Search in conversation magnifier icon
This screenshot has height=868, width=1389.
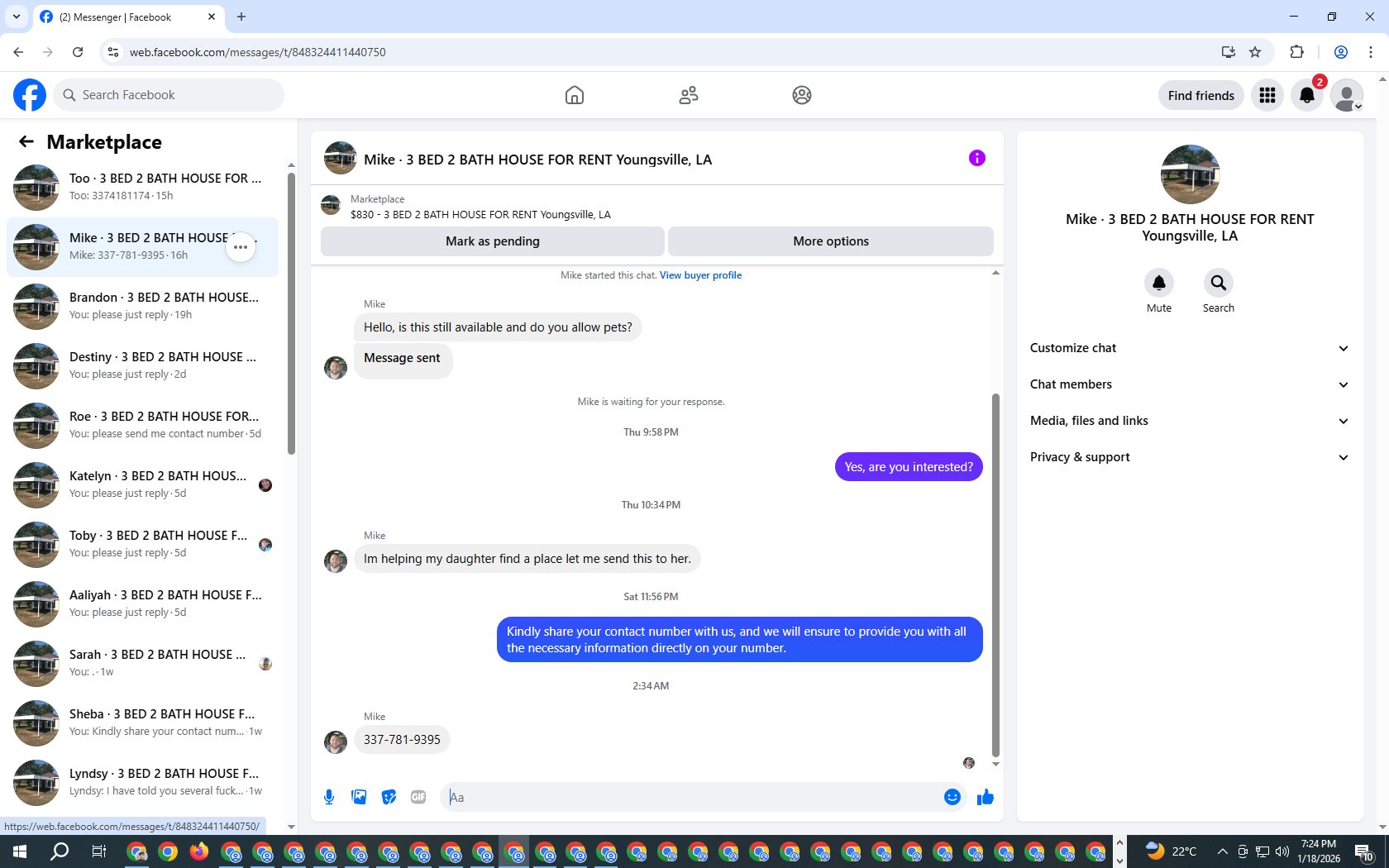point(1219,283)
